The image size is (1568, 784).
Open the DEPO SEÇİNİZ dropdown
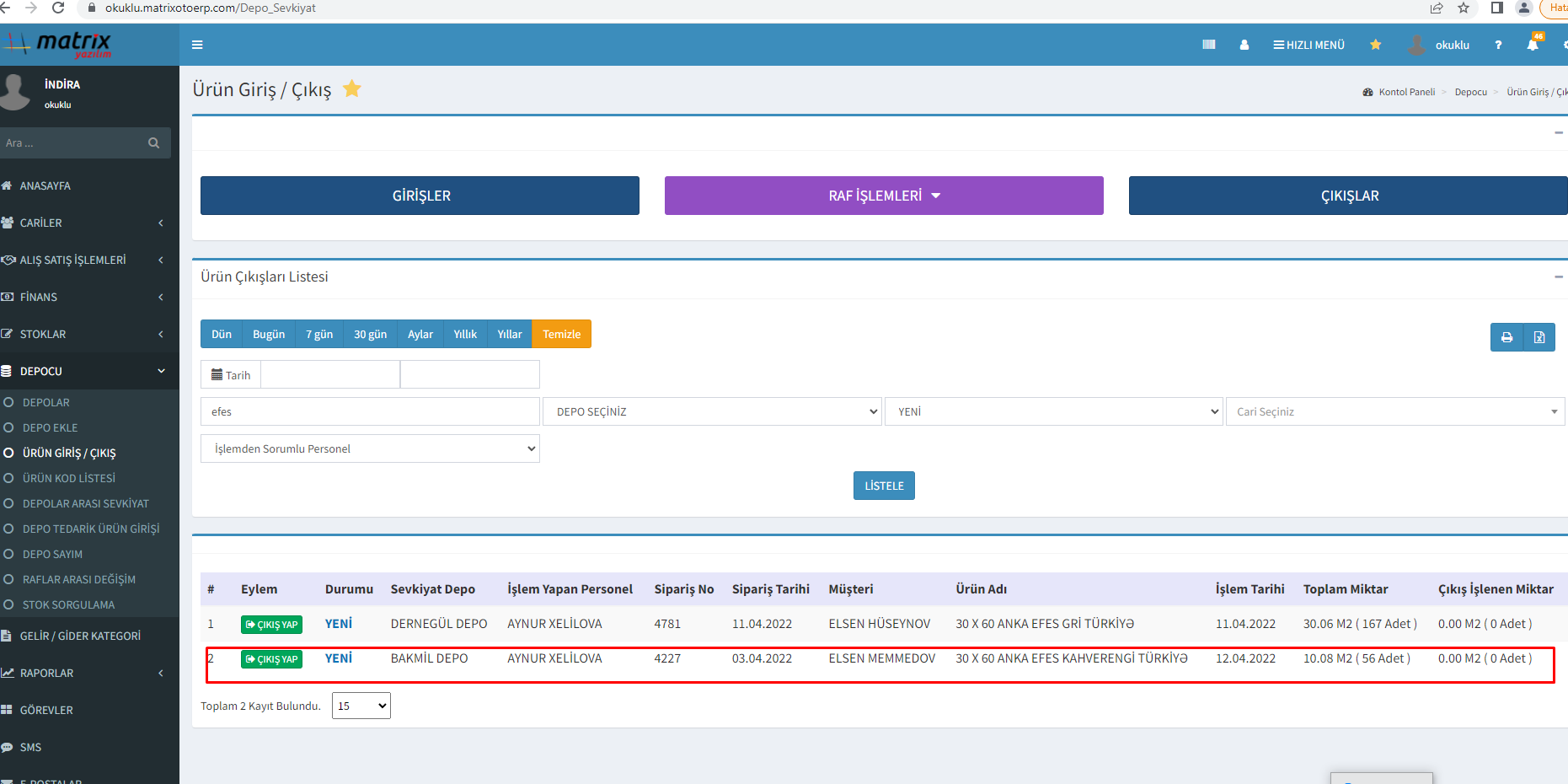pos(712,411)
